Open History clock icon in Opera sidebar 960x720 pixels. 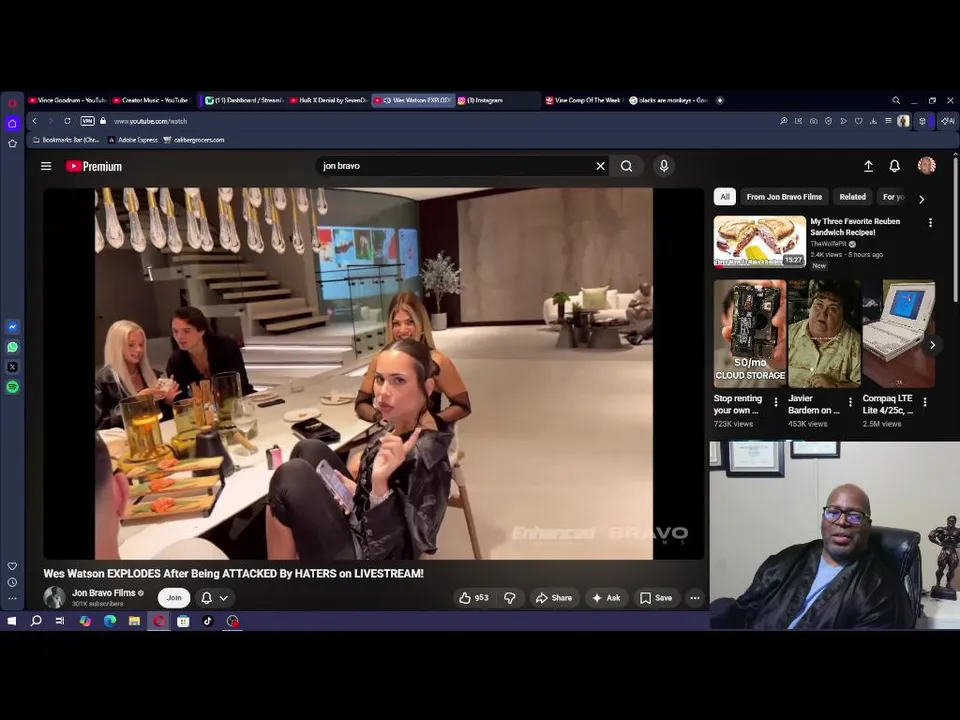click(x=12, y=582)
